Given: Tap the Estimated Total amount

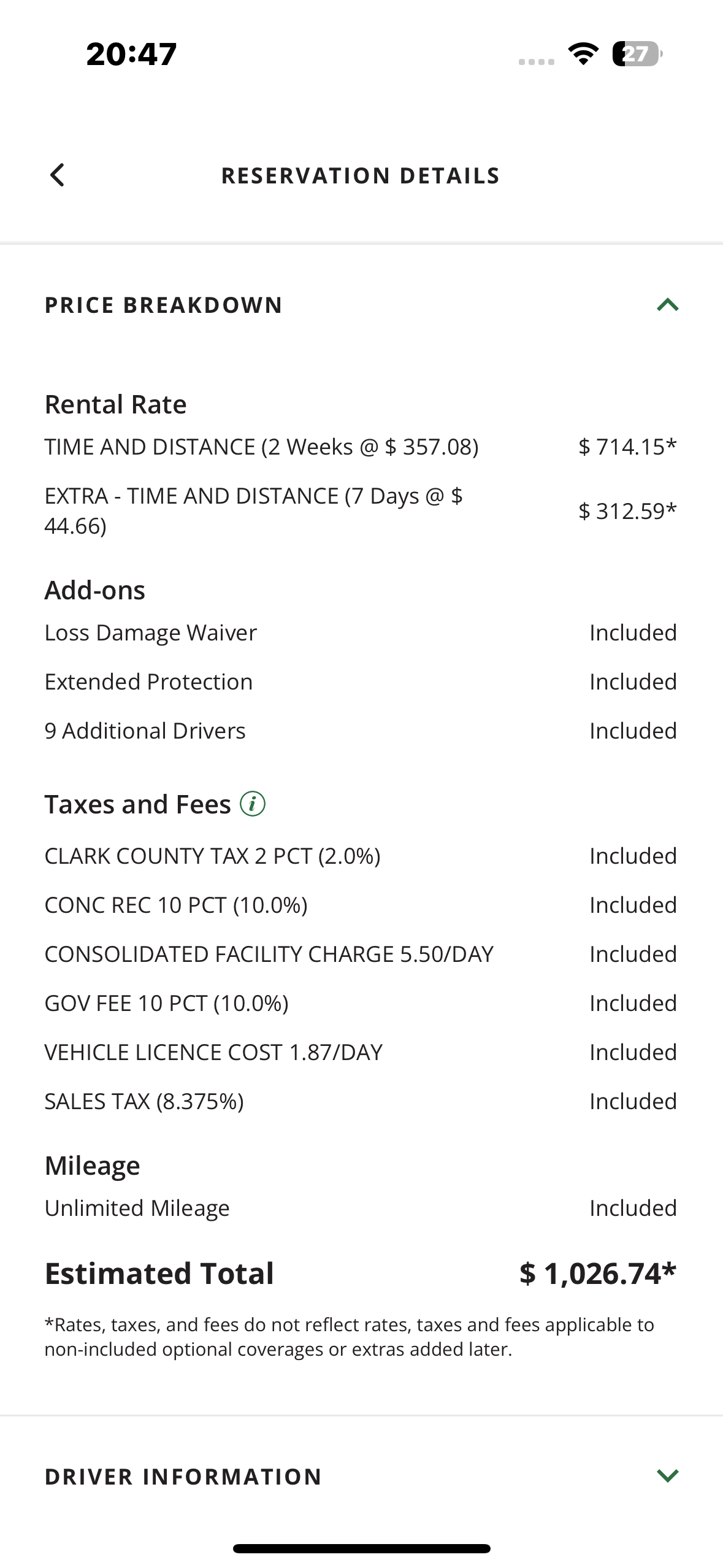Looking at the screenshot, I should pyautogui.click(x=597, y=1273).
